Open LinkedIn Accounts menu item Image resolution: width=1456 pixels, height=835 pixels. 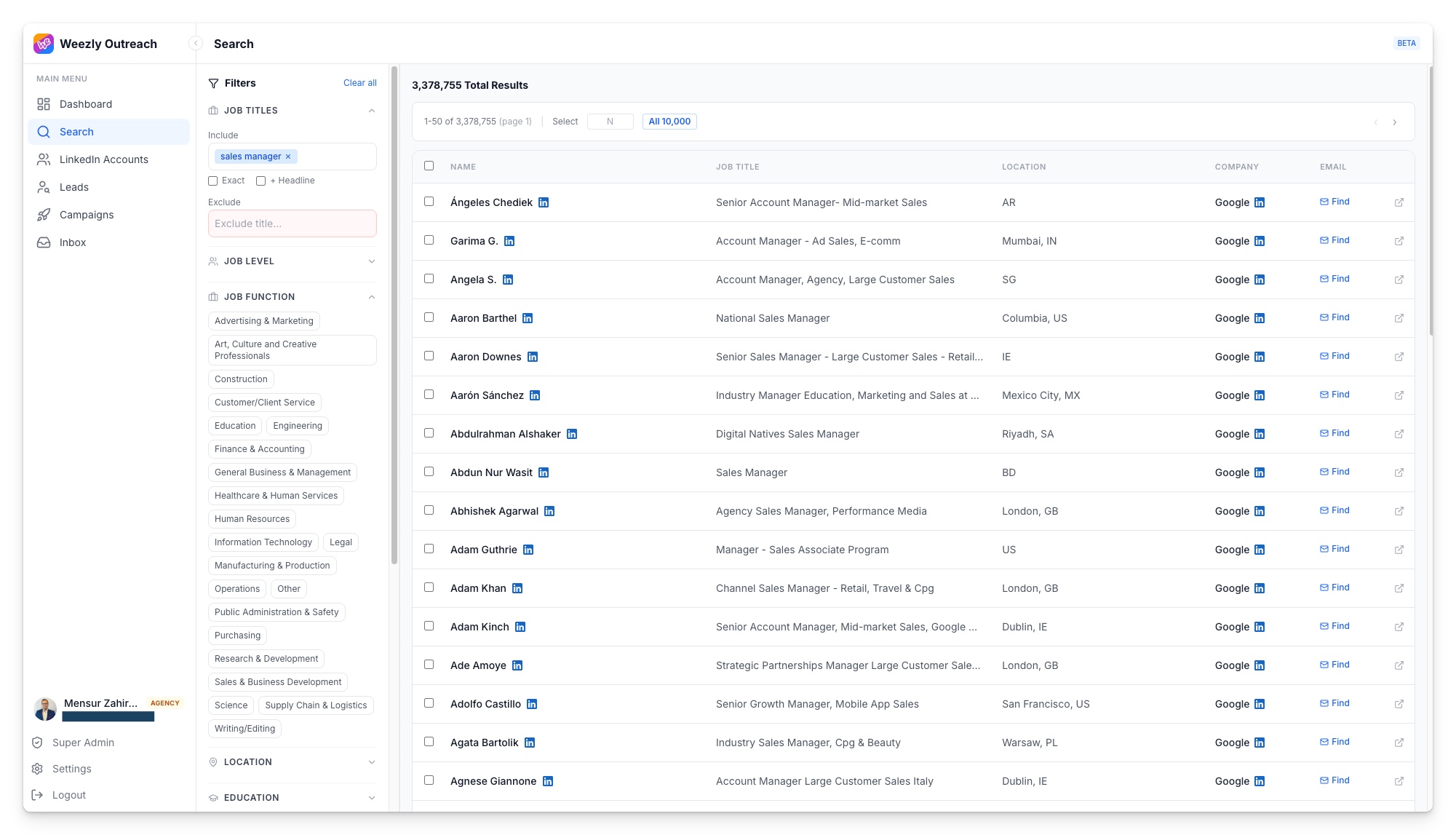pyautogui.click(x=108, y=159)
